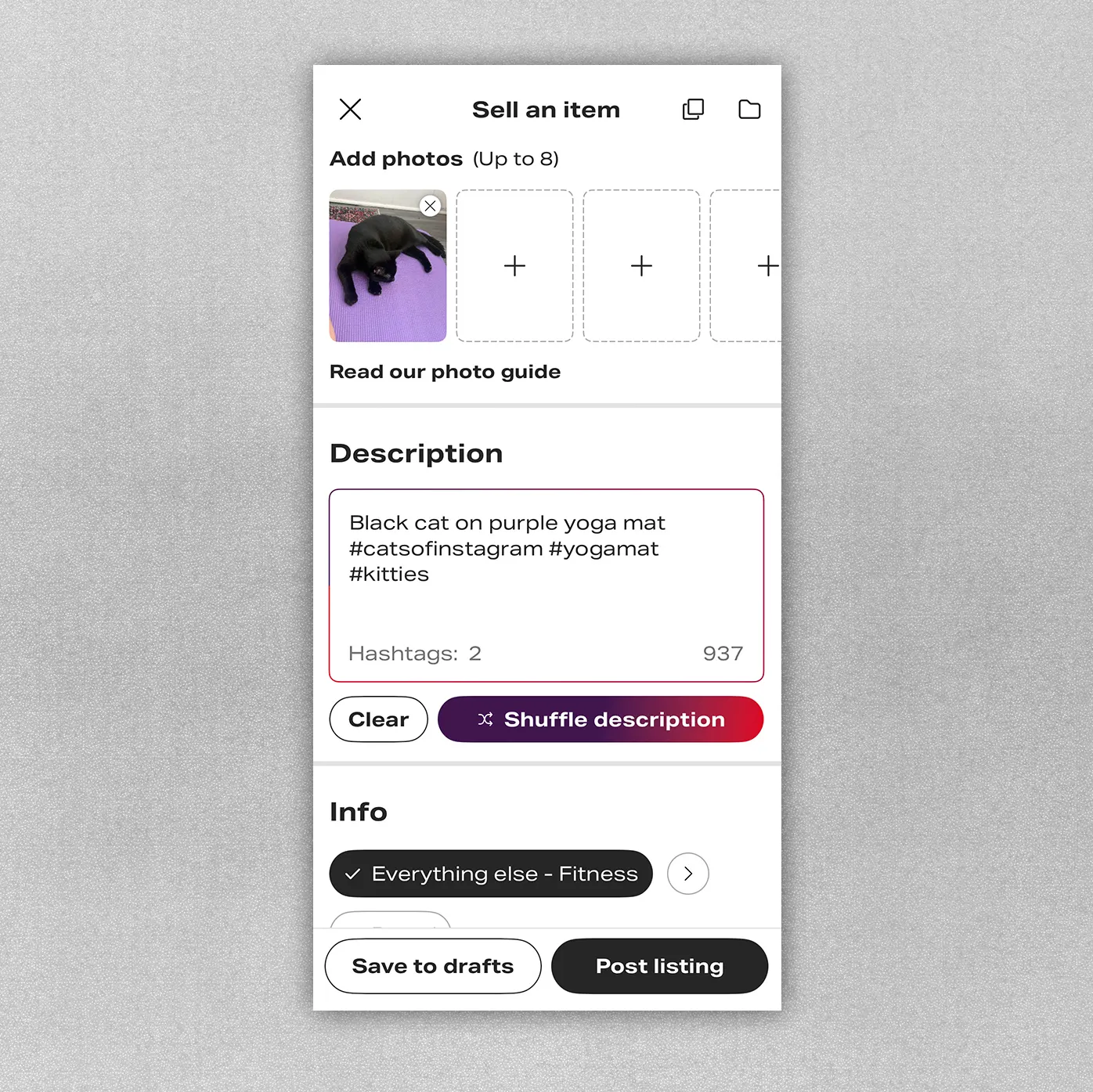Close the Sell an item screen
Viewport: 1093px width, 1092px height.
pyautogui.click(x=350, y=110)
